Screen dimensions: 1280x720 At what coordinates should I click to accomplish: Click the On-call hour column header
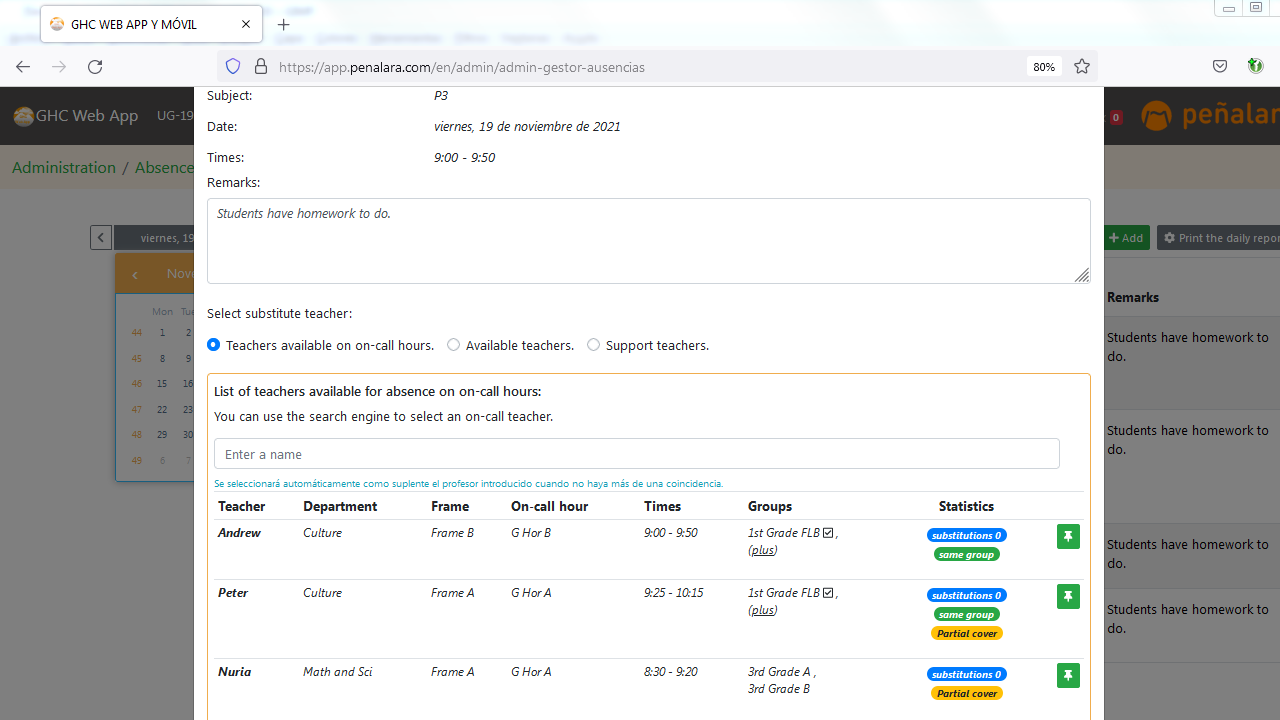coord(549,507)
